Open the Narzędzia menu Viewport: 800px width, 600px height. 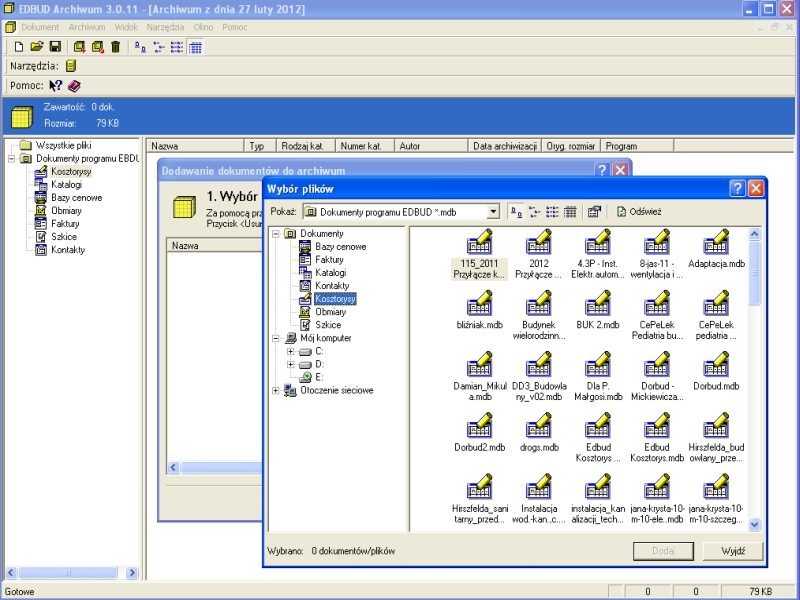(165, 27)
